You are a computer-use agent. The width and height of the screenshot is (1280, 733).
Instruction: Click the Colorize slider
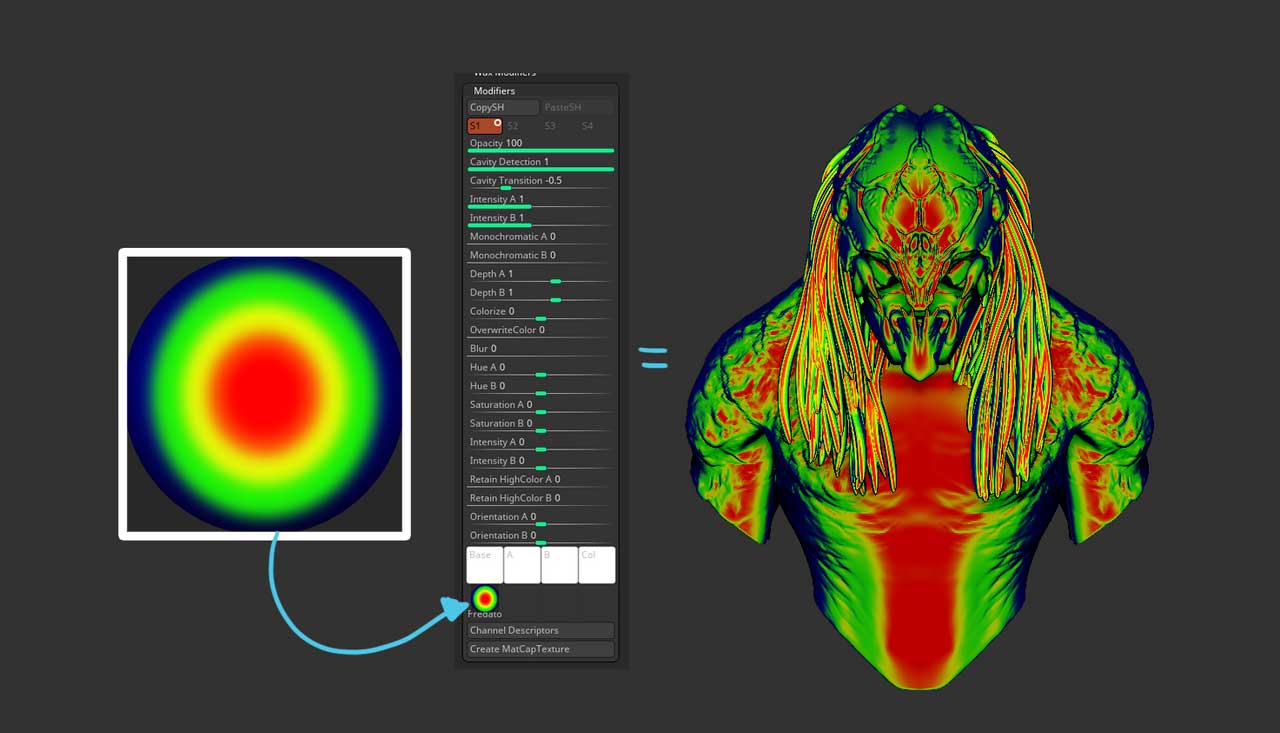(x=541, y=312)
